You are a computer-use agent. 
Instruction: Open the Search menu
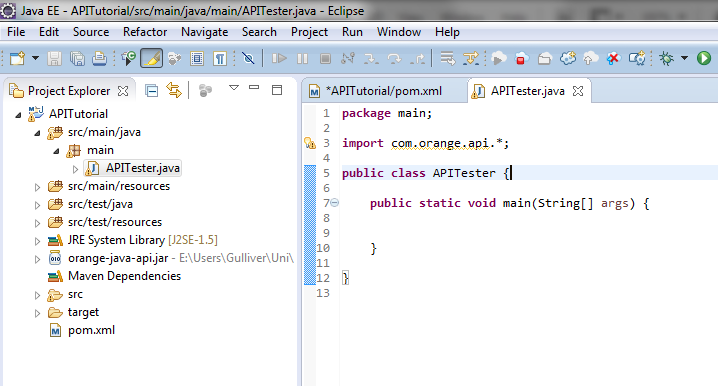click(259, 32)
